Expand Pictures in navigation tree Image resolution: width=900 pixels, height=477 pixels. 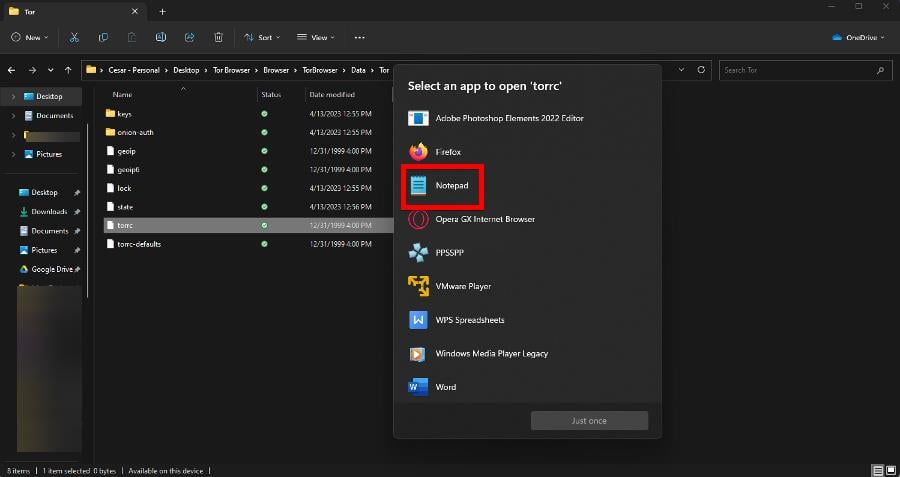pos(13,154)
